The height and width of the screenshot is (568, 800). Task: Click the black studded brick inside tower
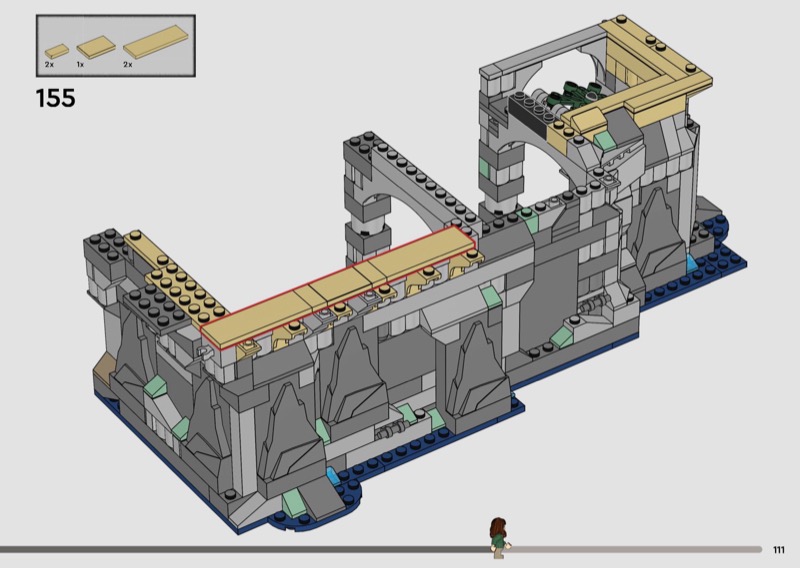530,110
